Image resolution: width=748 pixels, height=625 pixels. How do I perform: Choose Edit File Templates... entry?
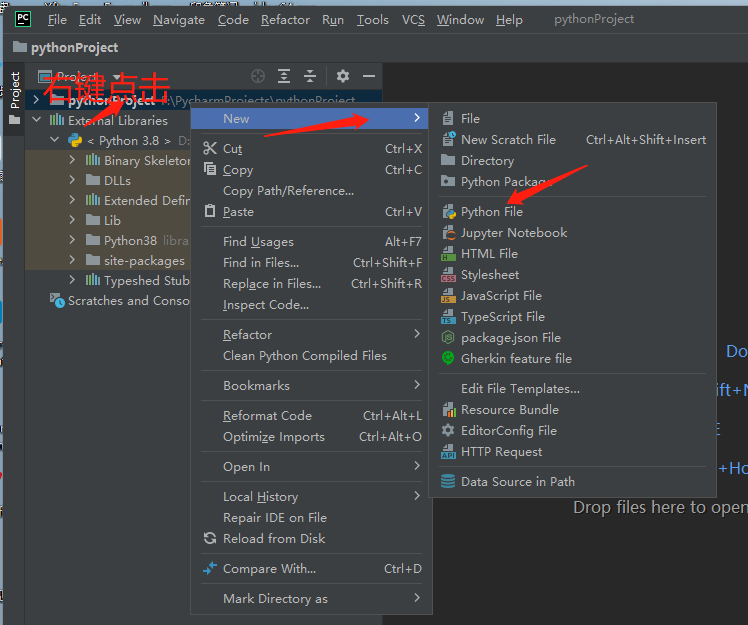point(572,389)
